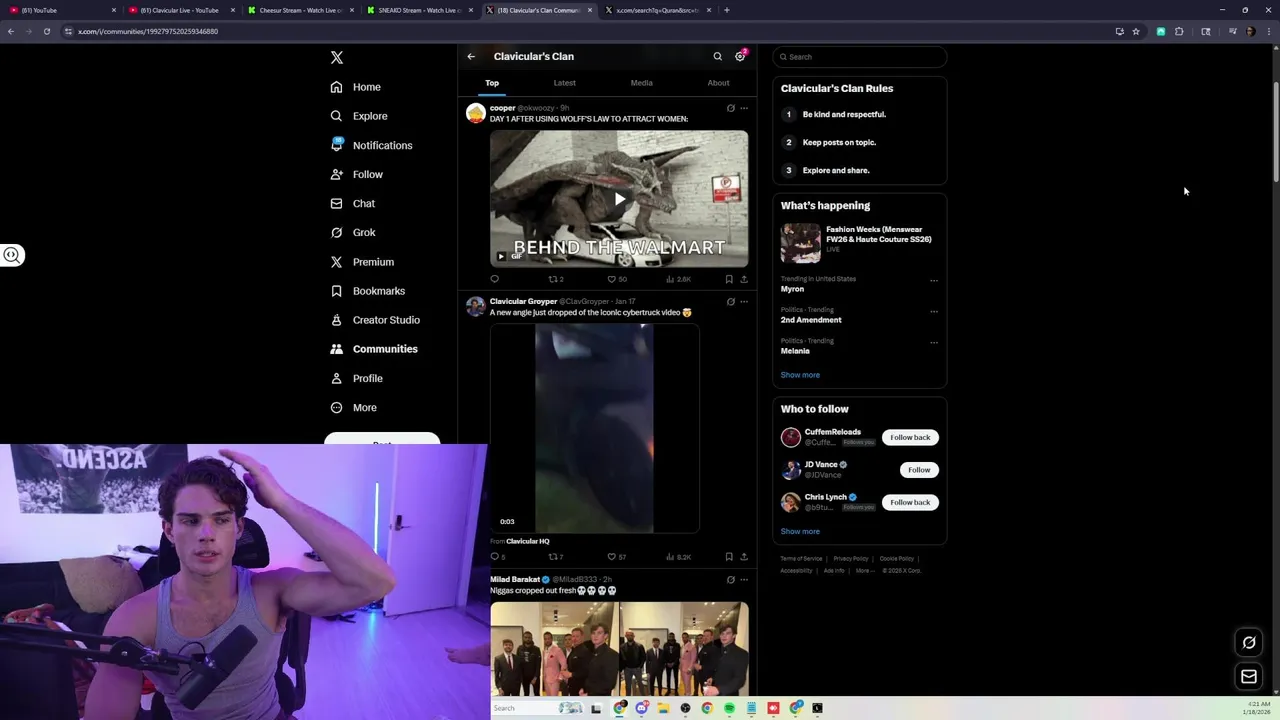
Task: Search within Clavicular's Clan community
Action: coord(717,57)
